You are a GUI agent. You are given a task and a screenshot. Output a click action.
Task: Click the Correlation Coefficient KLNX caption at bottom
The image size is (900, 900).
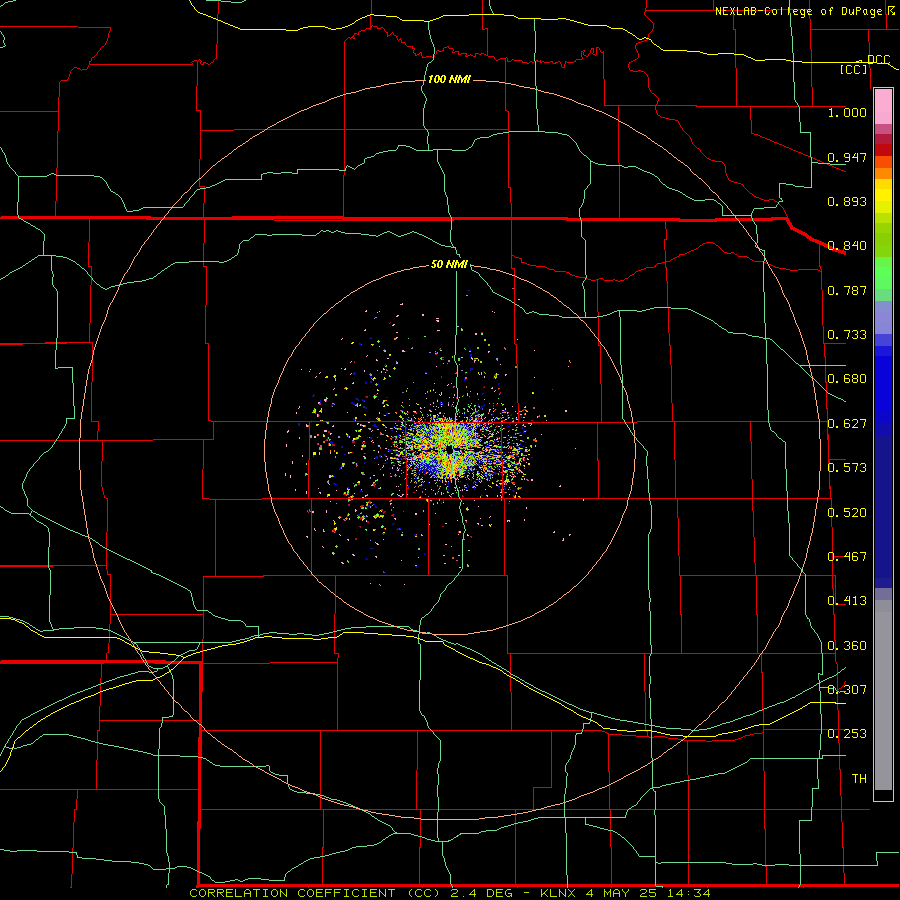(x=450, y=893)
